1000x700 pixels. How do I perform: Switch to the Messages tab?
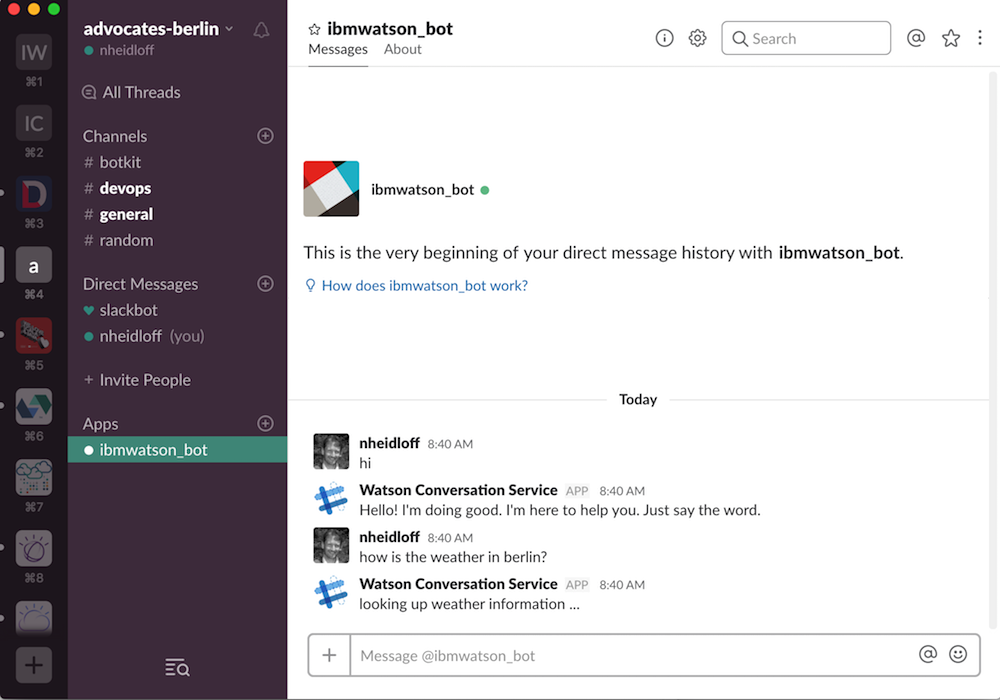tap(338, 49)
